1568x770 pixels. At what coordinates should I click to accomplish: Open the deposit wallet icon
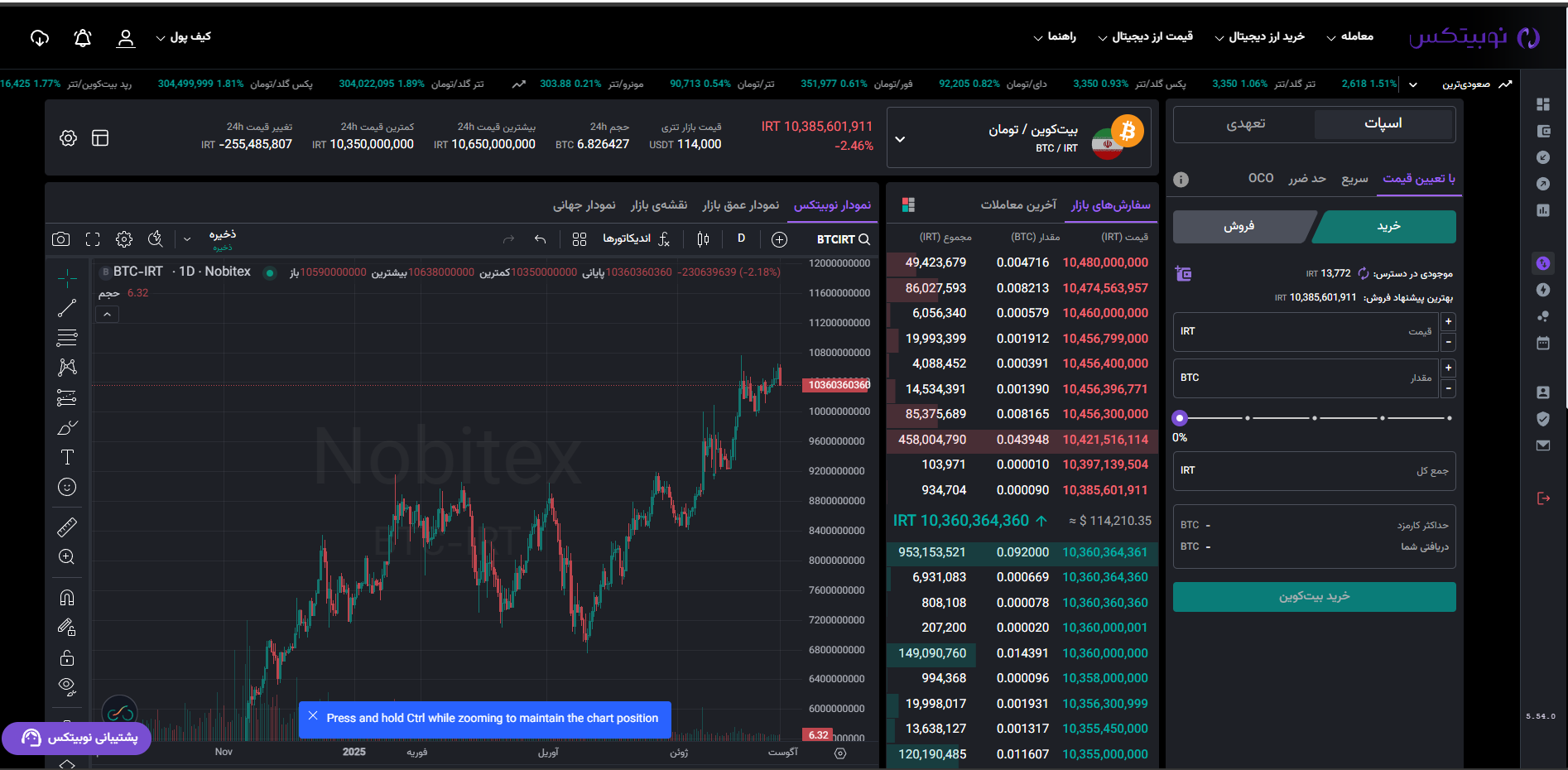click(x=1183, y=273)
